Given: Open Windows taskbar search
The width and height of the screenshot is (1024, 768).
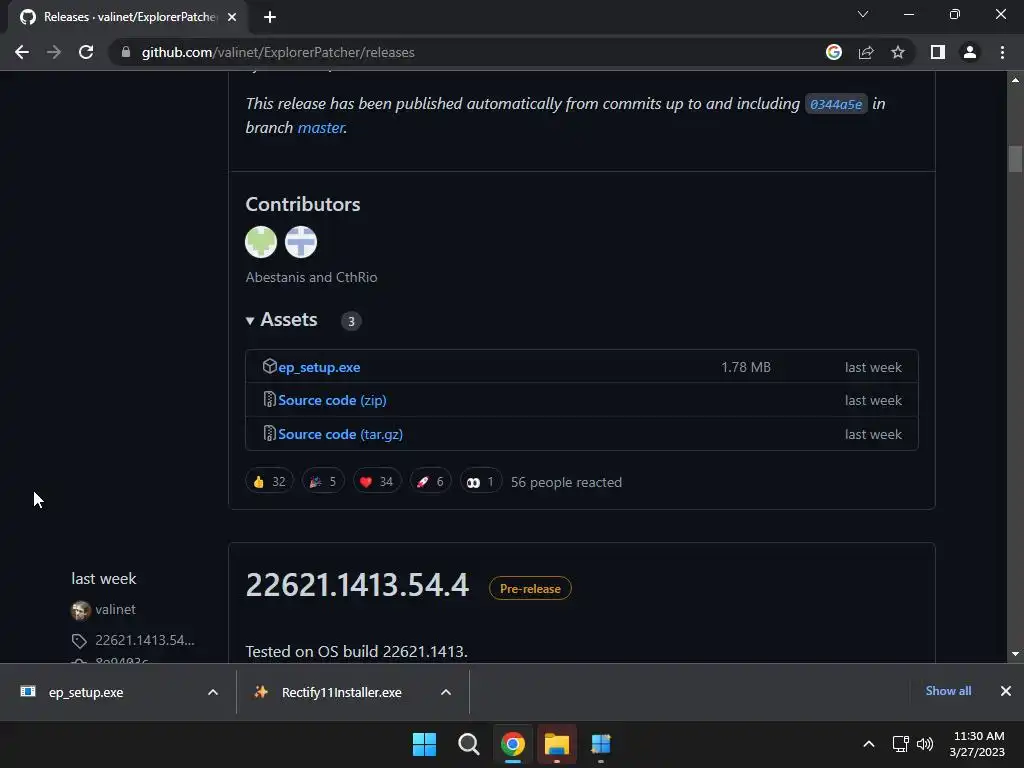Looking at the screenshot, I should [x=468, y=744].
